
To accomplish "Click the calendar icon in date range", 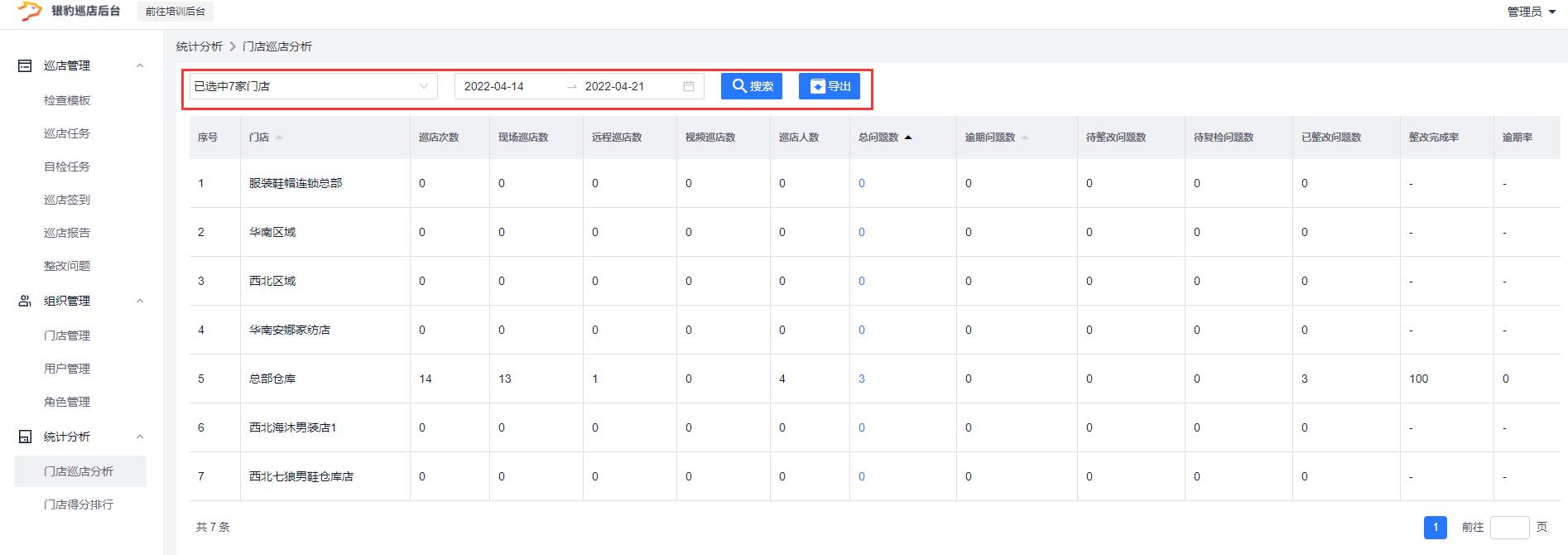I will 688,86.
